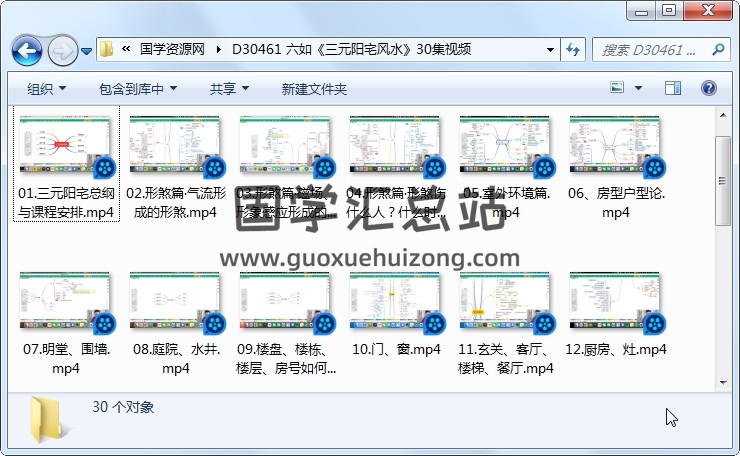Image resolution: width=740 pixels, height=456 pixels.
Task: Open the view options dropdown arrow
Action: (x=638, y=88)
